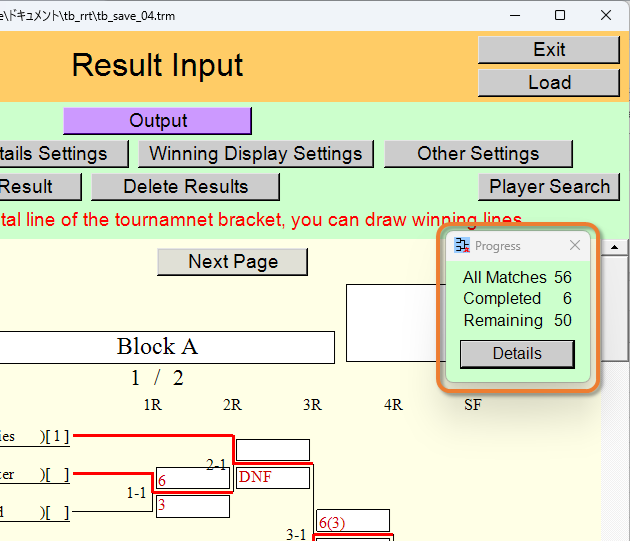
Task: Click the 'Remaining 50' text
Action: point(517,320)
